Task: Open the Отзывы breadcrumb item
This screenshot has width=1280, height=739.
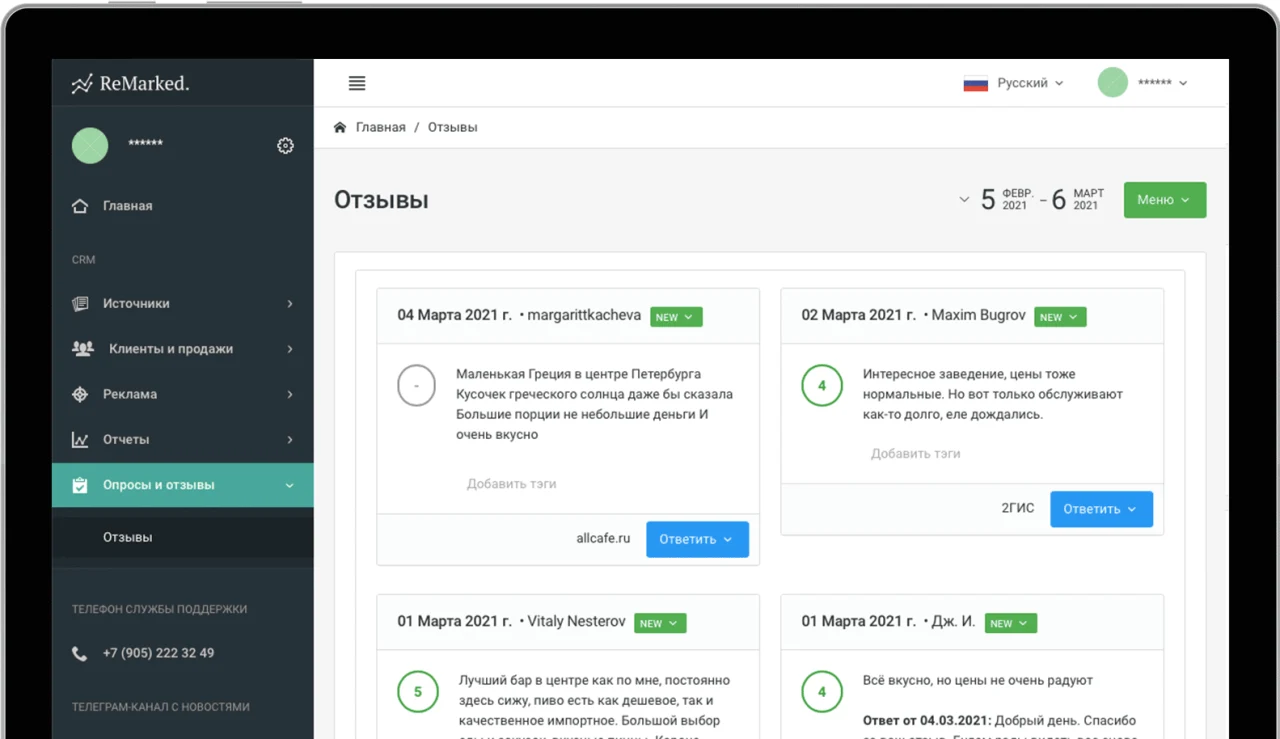Action: (452, 127)
